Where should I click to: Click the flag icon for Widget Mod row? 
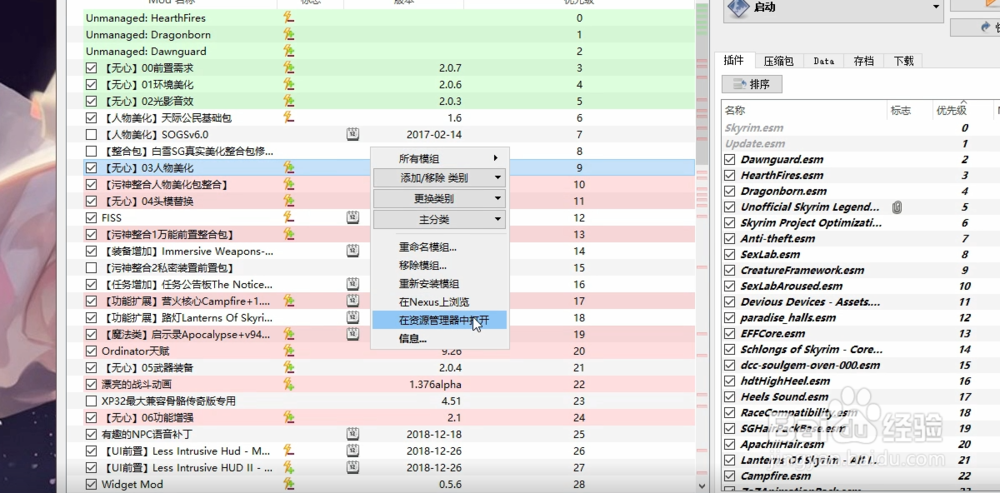coord(289,484)
